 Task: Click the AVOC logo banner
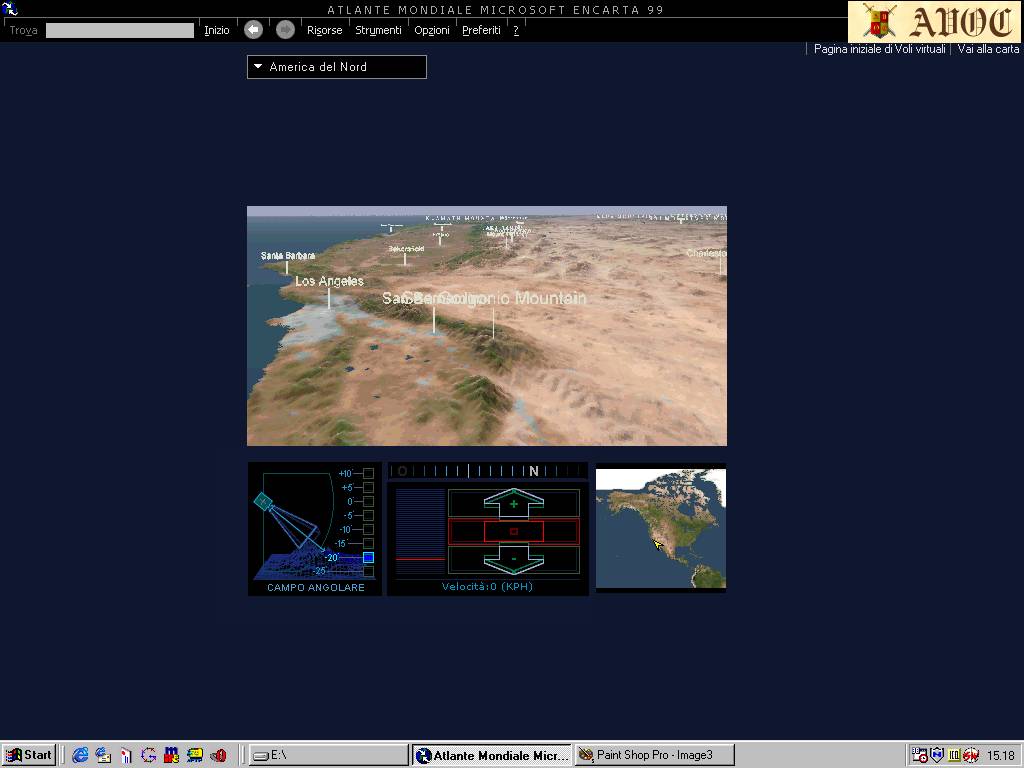(x=935, y=22)
